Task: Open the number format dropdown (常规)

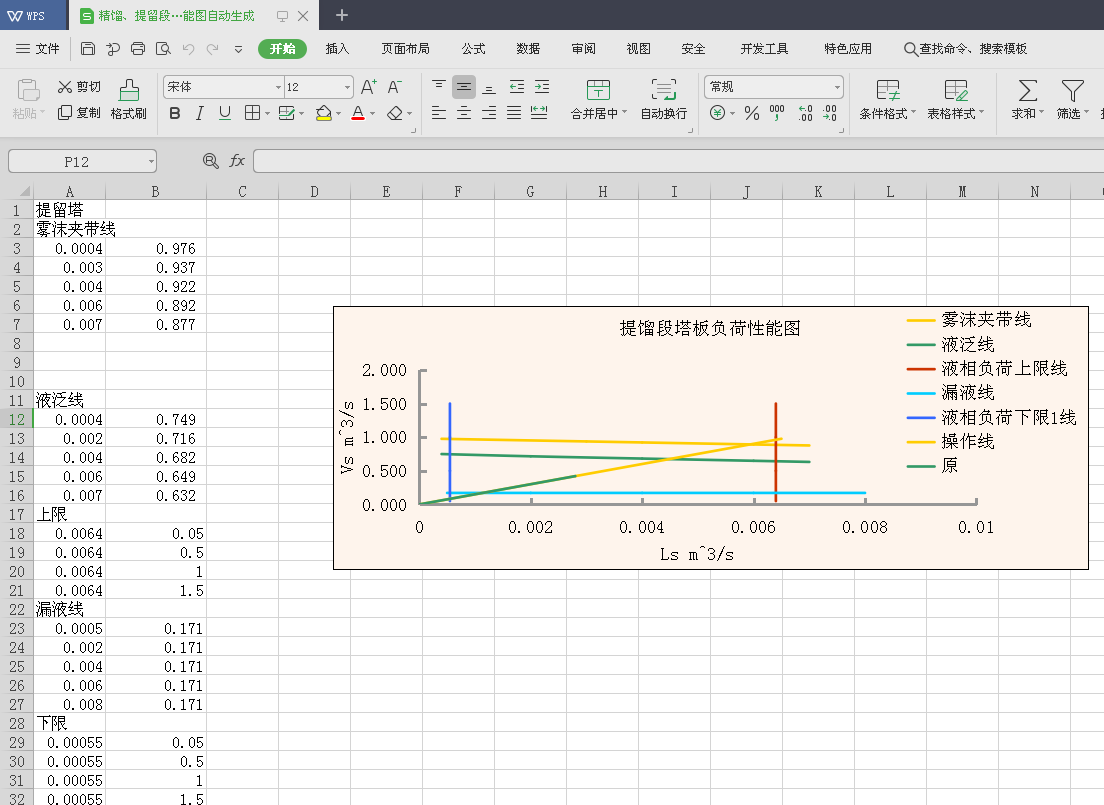Action: pyautogui.click(x=837, y=87)
